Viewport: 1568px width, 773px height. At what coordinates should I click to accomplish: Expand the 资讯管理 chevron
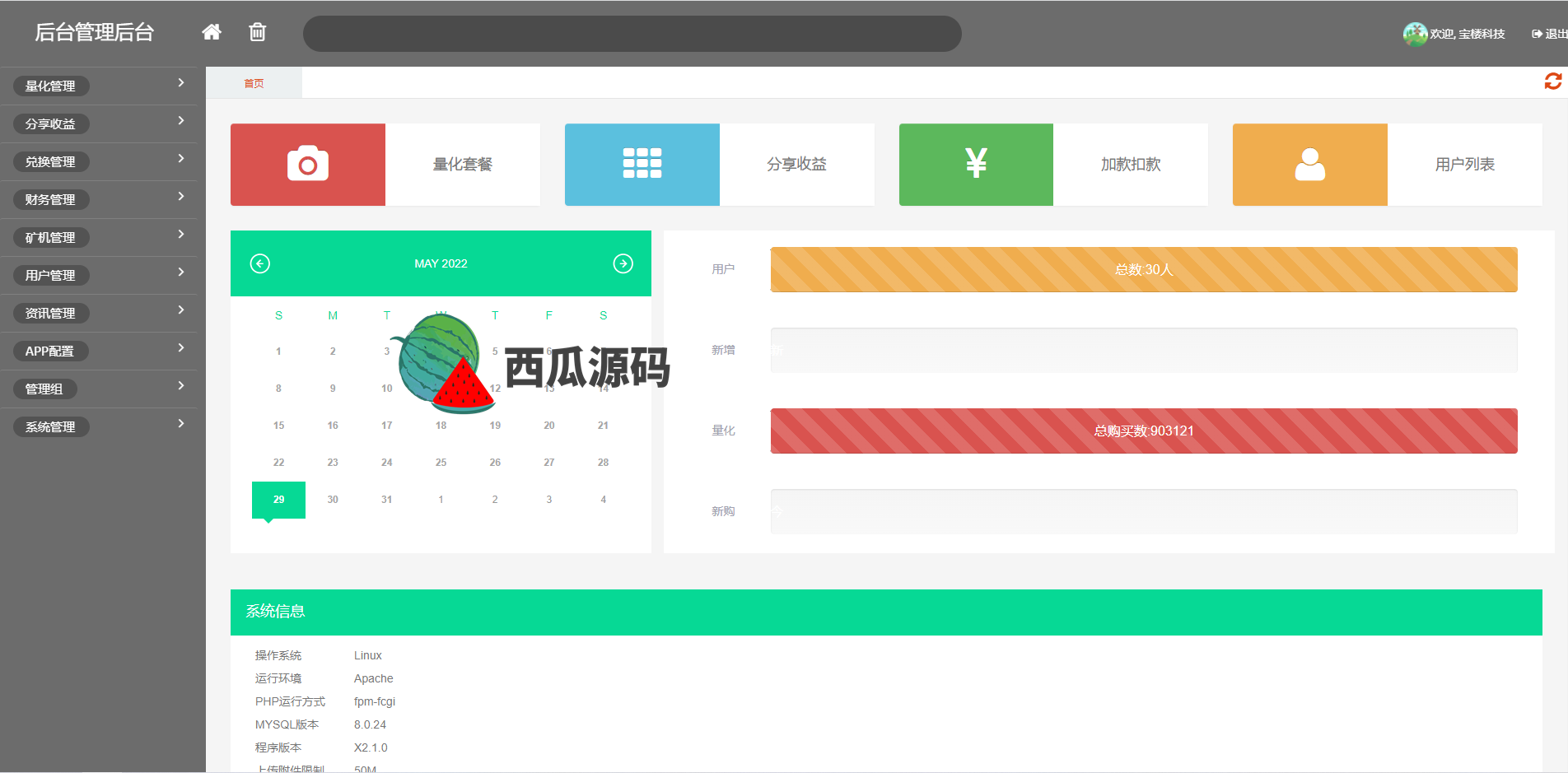click(181, 310)
